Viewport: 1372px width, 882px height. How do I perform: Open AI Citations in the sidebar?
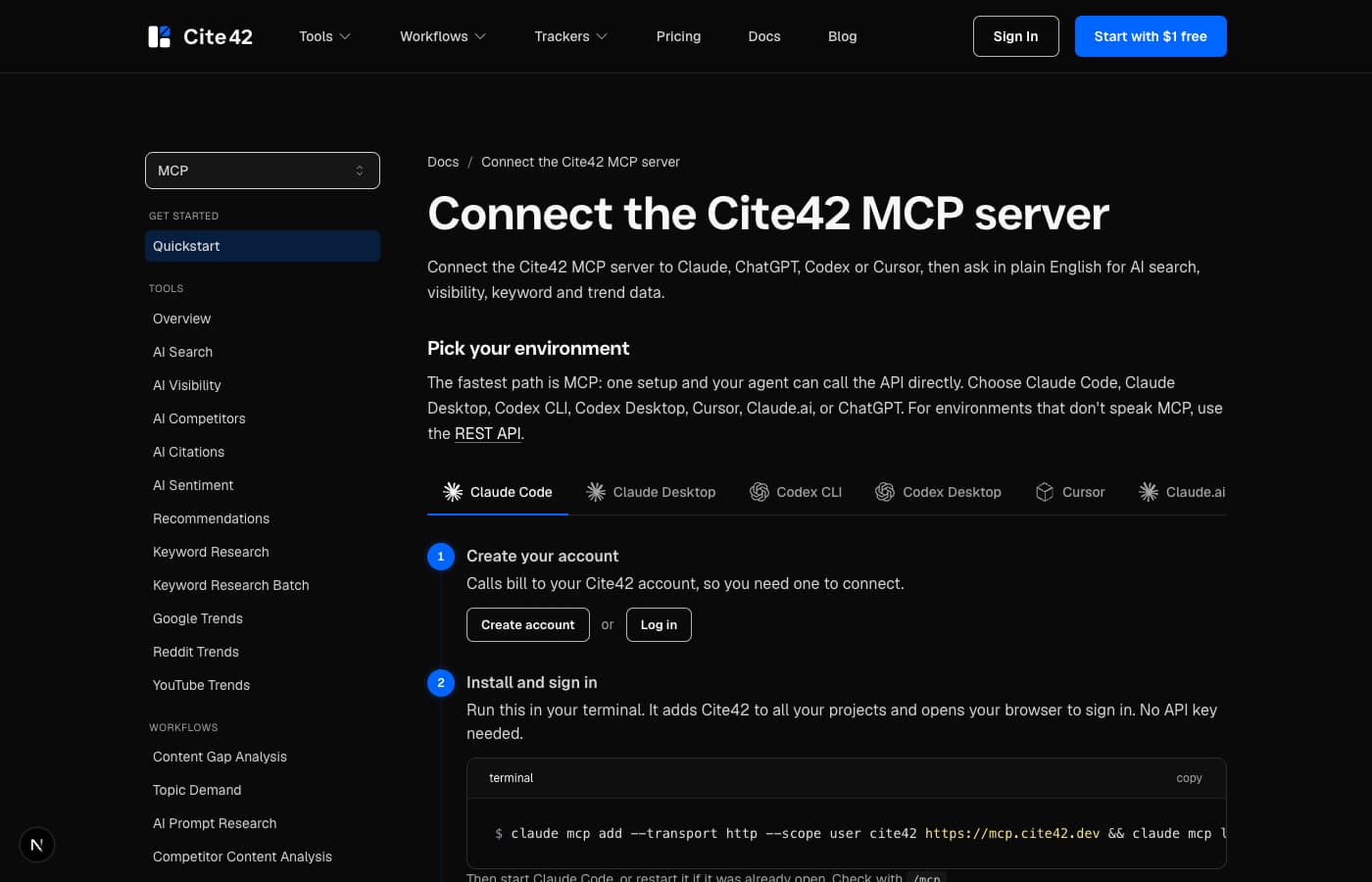click(263, 452)
